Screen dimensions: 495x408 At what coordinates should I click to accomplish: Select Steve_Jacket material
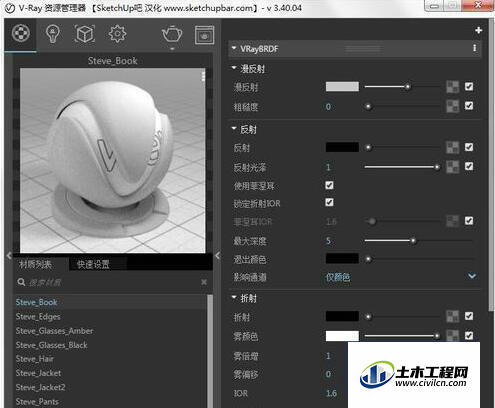pos(38,373)
